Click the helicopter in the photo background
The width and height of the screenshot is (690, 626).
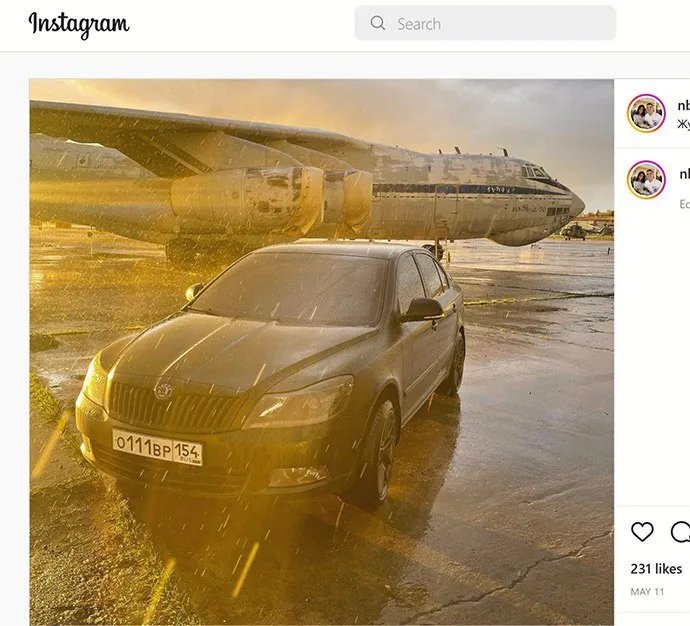[576, 231]
